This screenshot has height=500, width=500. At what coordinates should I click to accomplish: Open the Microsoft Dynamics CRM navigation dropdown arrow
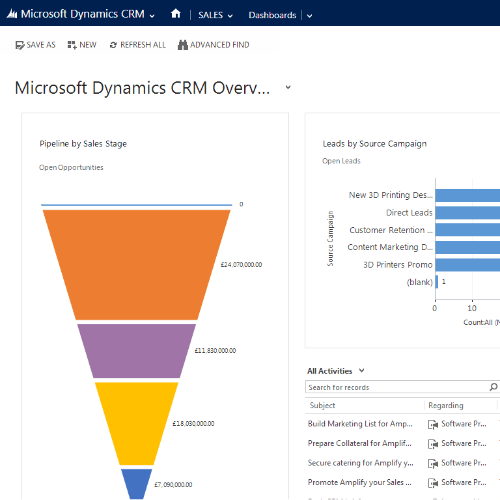pyautogui.click(x=152, y=16)
